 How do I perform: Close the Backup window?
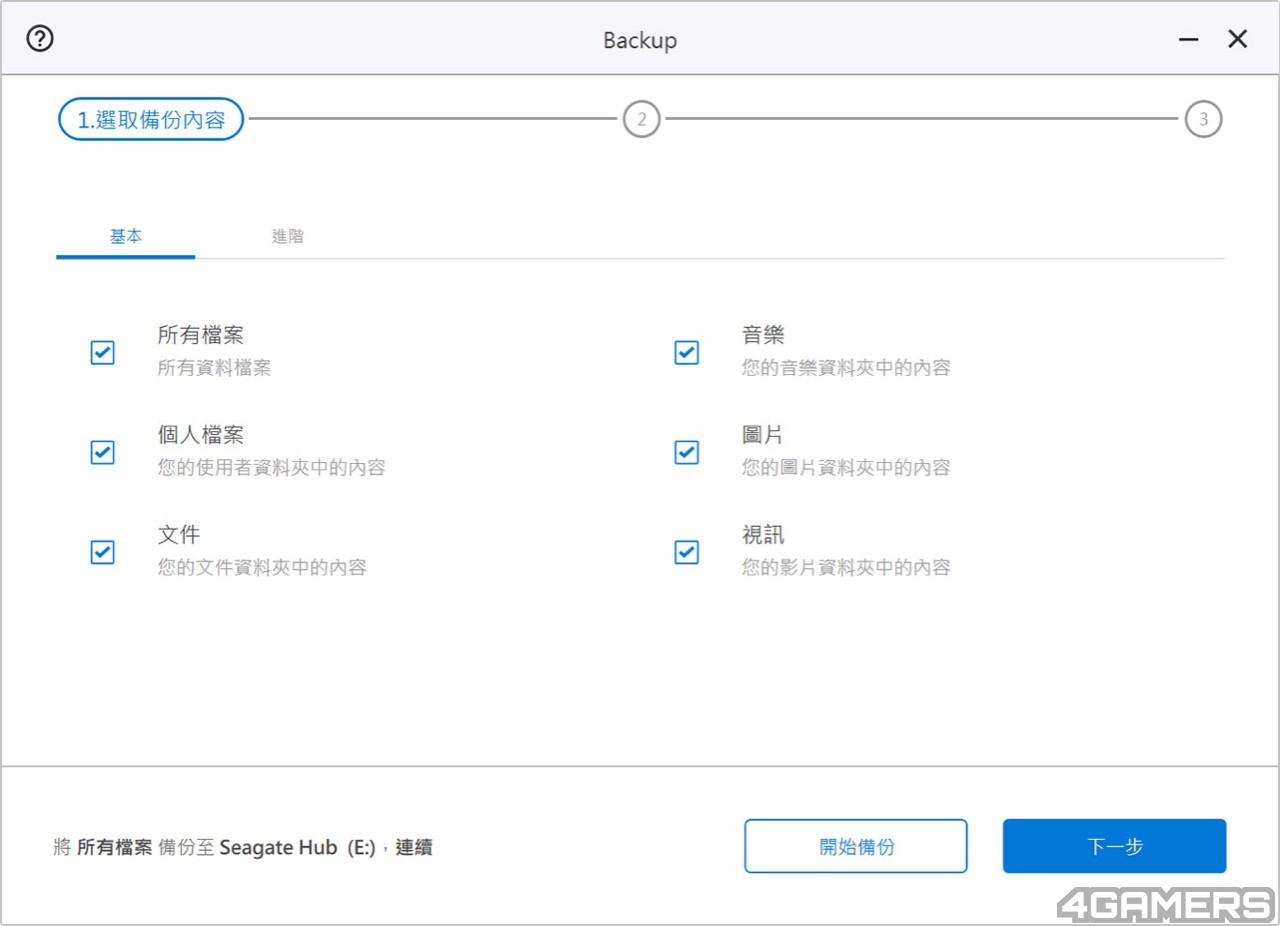(x=1238, y=39)
